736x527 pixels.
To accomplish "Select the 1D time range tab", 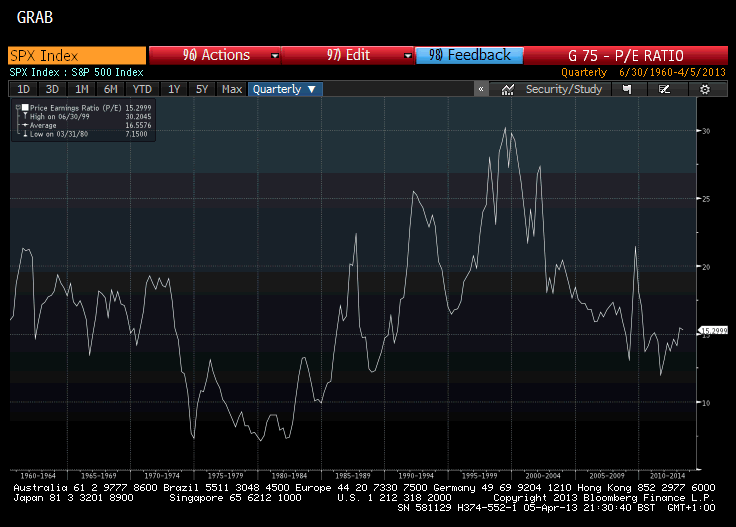I will [x=23, y=89].
